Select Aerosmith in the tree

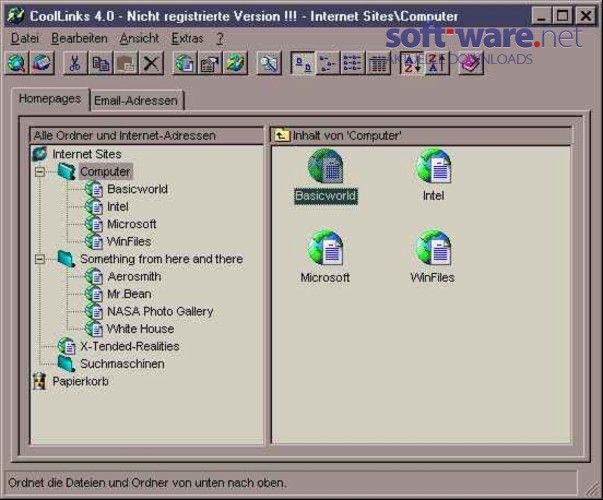click(134, 277)
